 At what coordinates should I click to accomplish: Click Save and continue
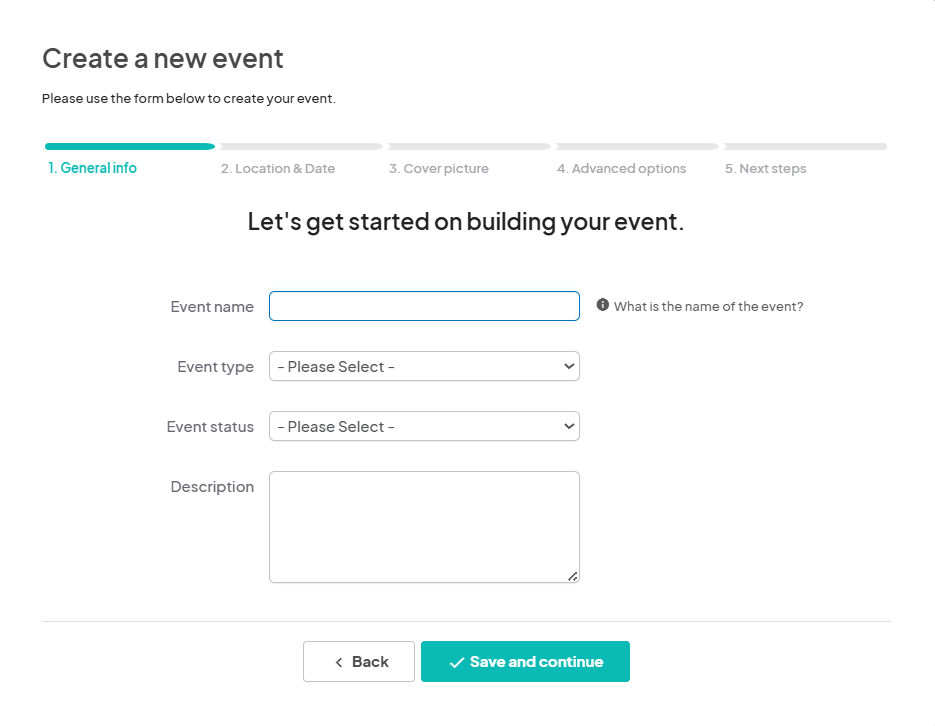[525, 662]
